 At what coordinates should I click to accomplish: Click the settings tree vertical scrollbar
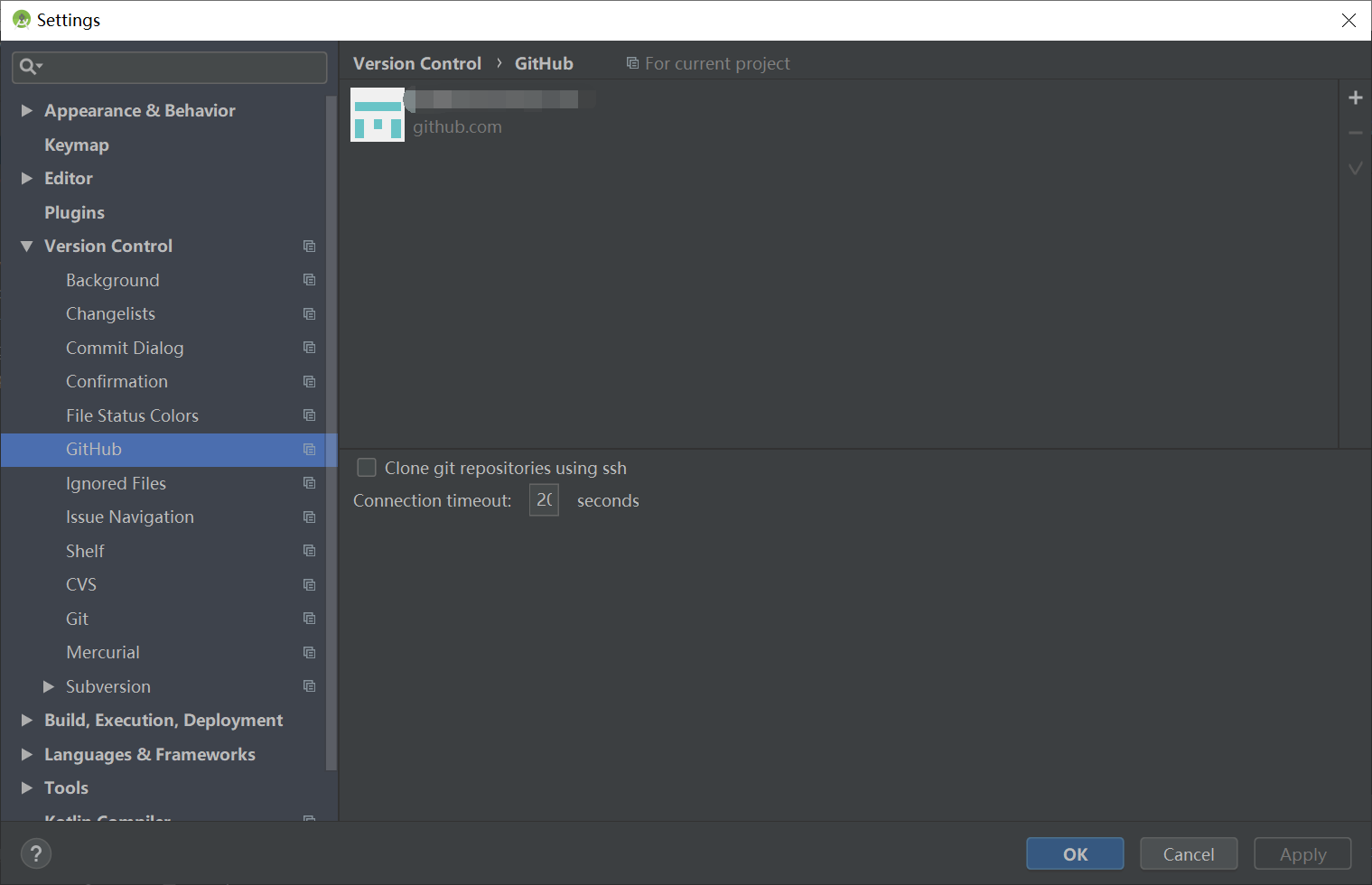click(331, 433)
